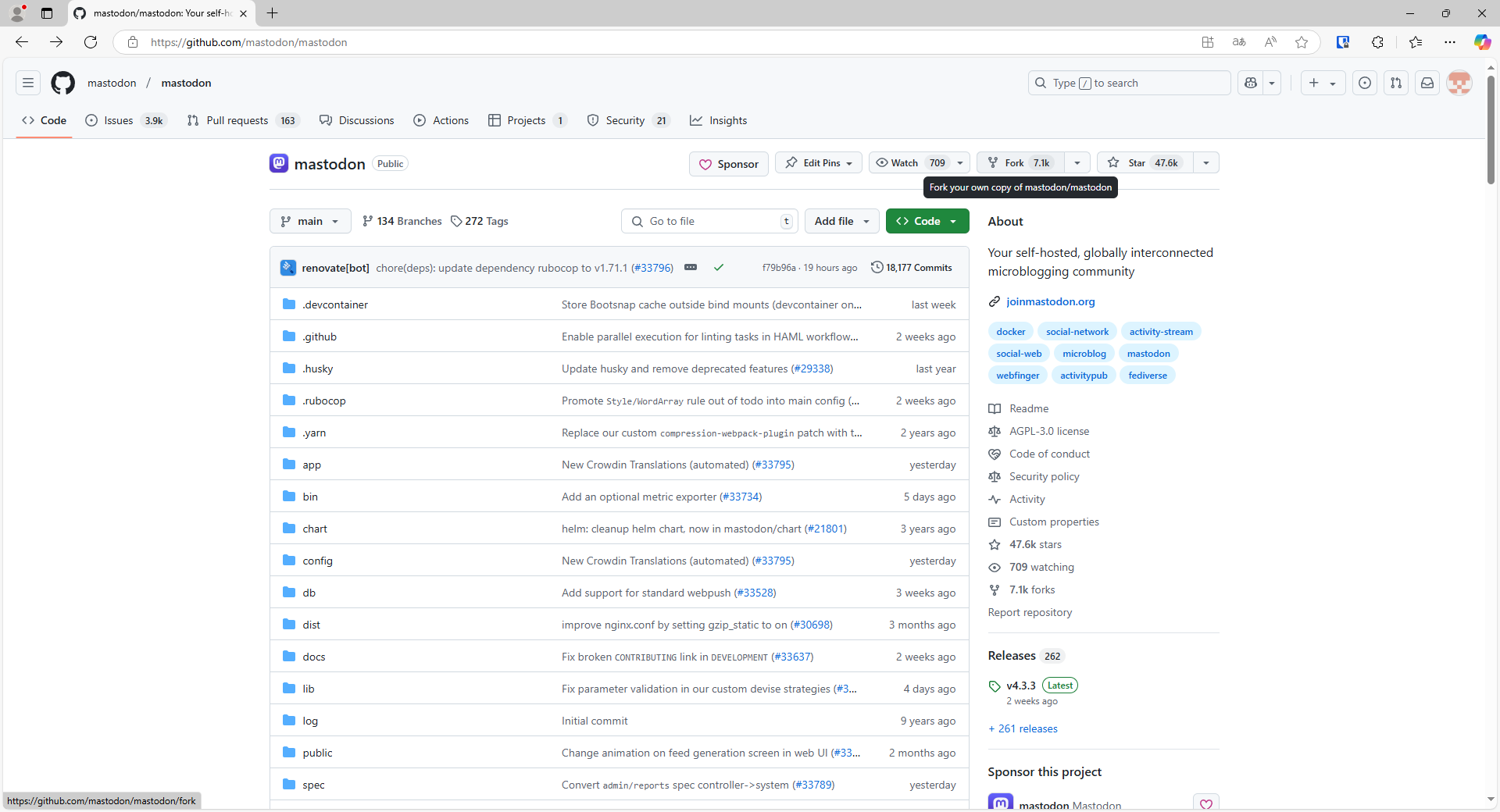1500x812 pixels.
Task: Open the Star lists dropdown arrow
Action: (1206, 163)
